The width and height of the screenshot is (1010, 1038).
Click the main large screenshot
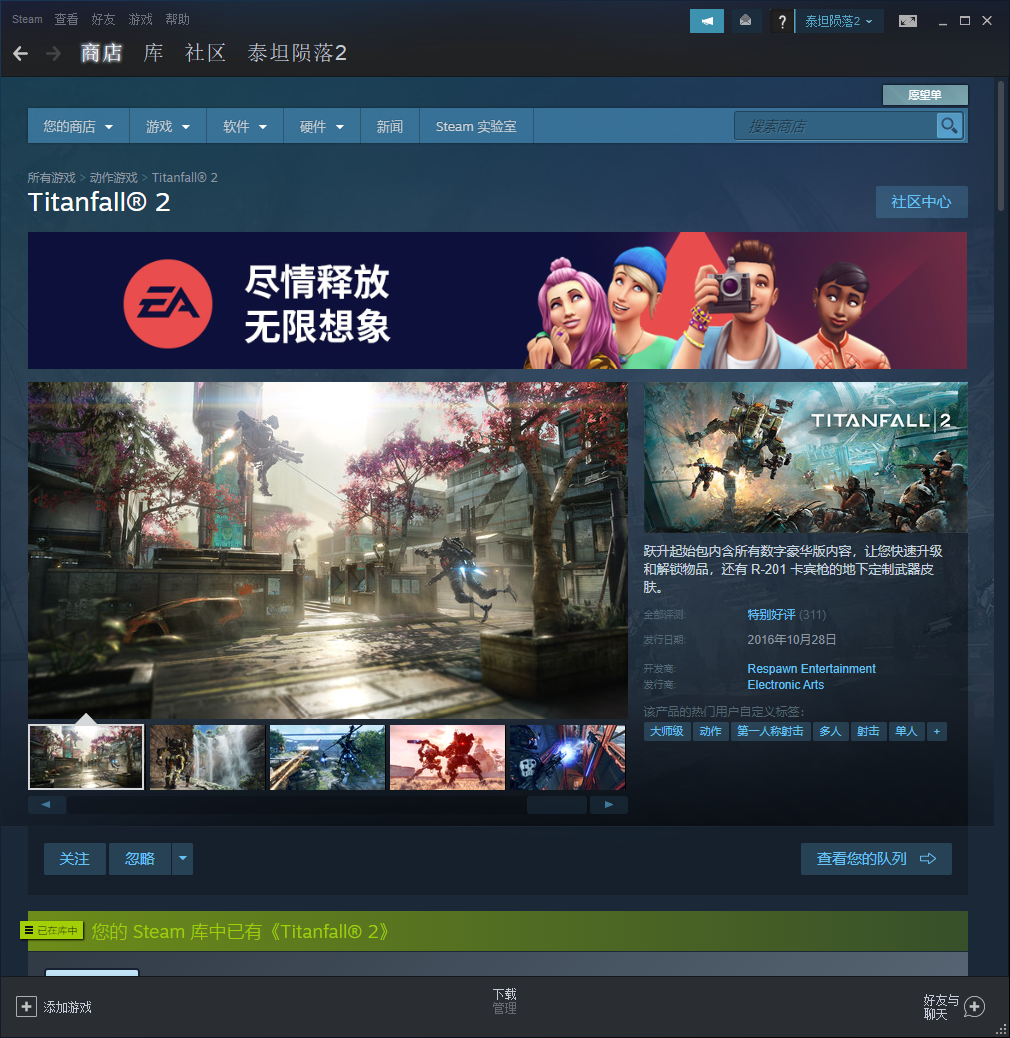328,550
